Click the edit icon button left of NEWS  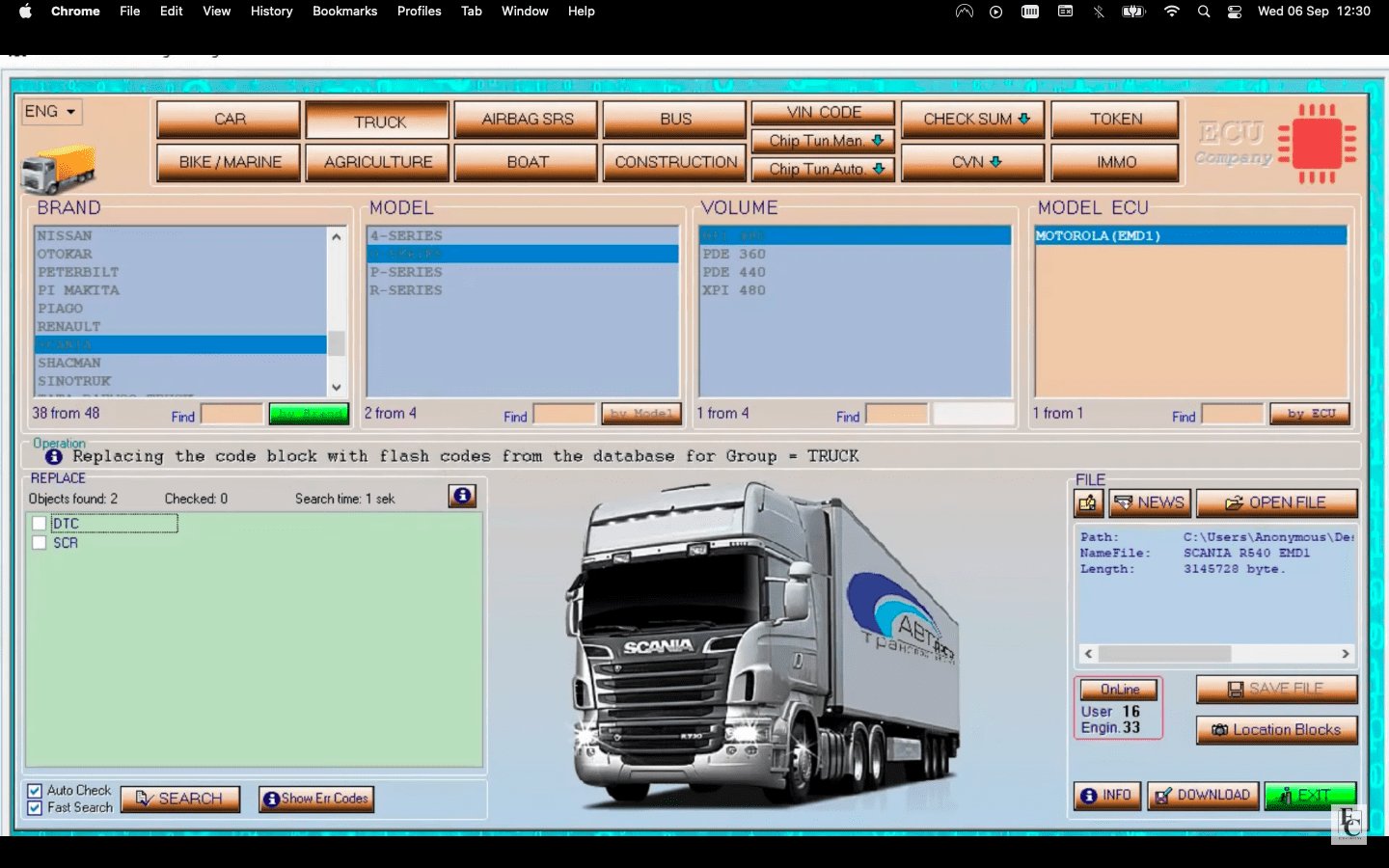tap(1088, 503)
